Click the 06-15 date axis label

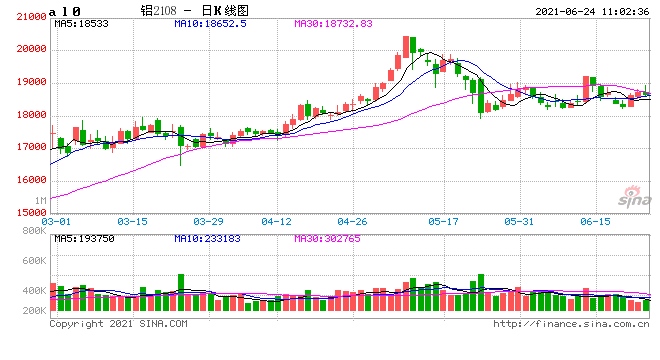coord(595,221)
